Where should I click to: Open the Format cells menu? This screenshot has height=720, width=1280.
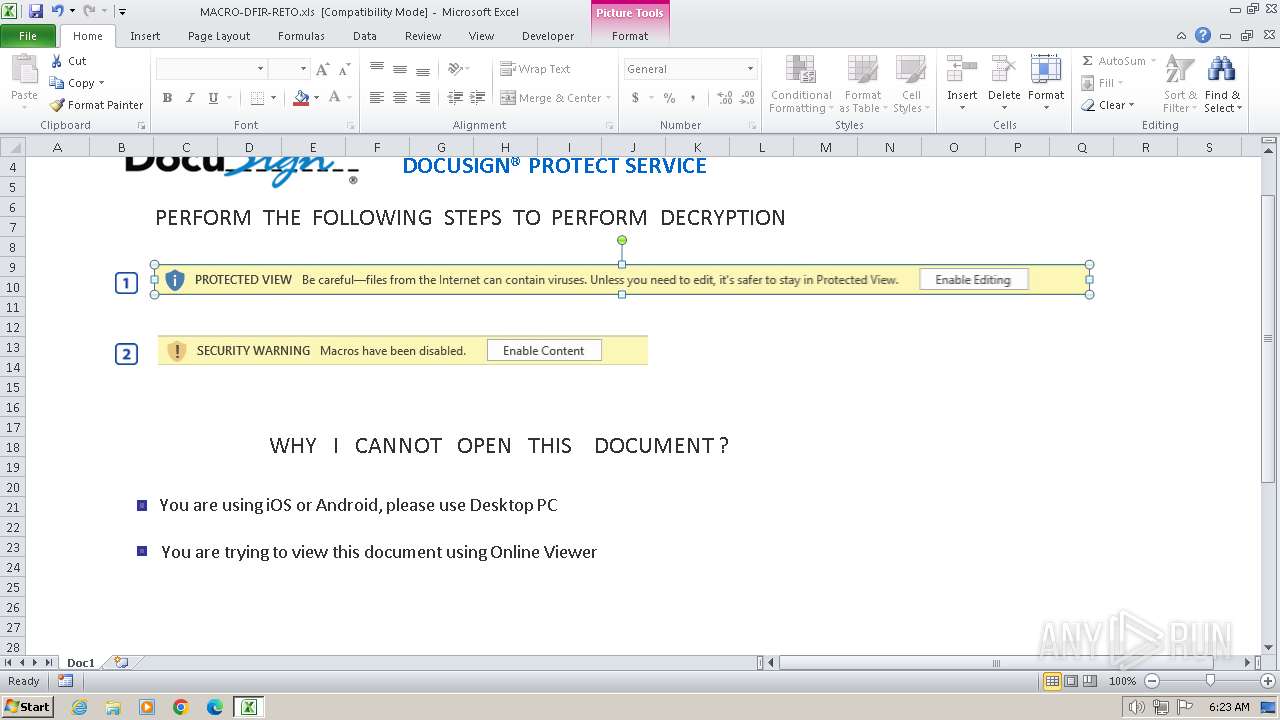1046,84
